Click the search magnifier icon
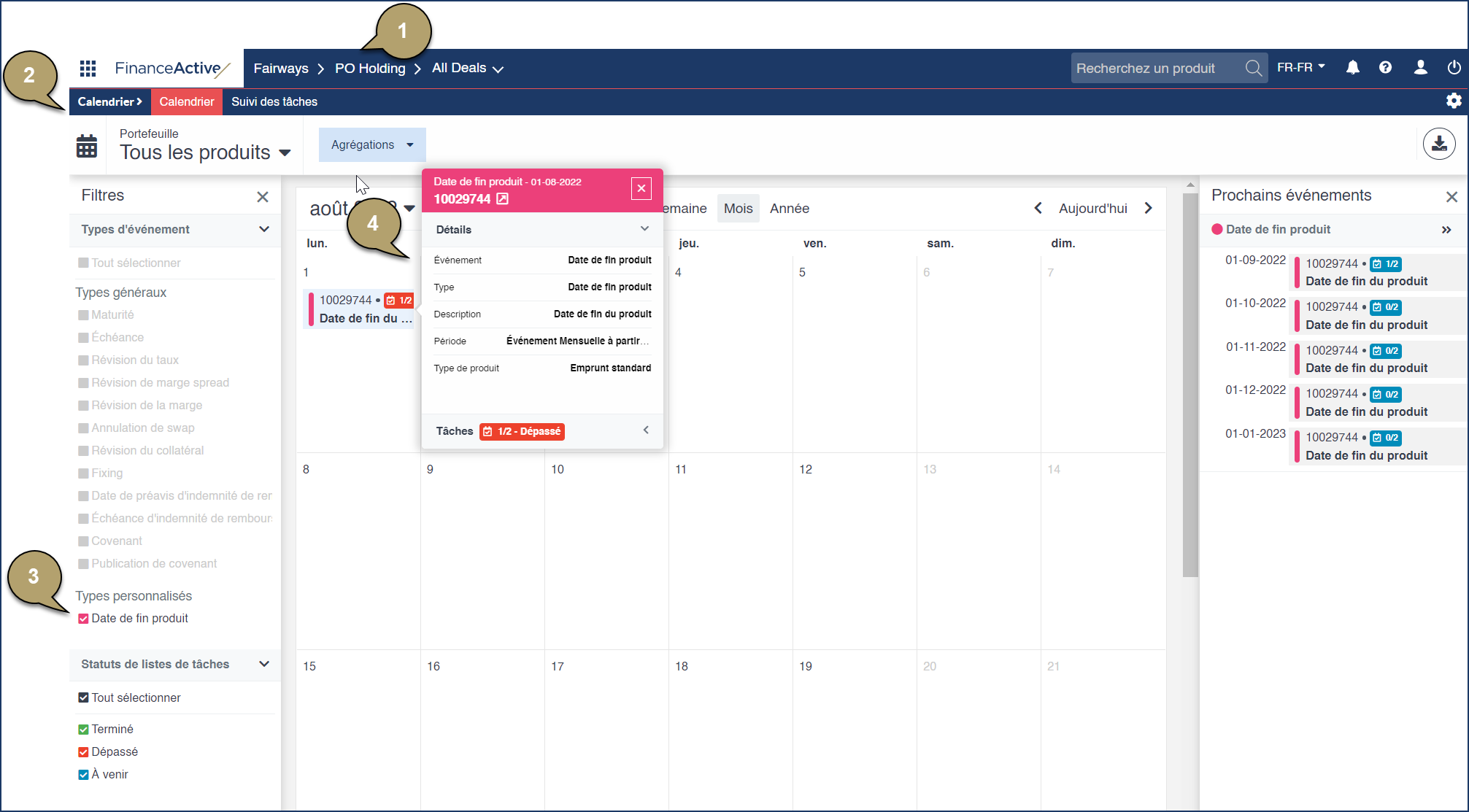 tap(1254, 68)
